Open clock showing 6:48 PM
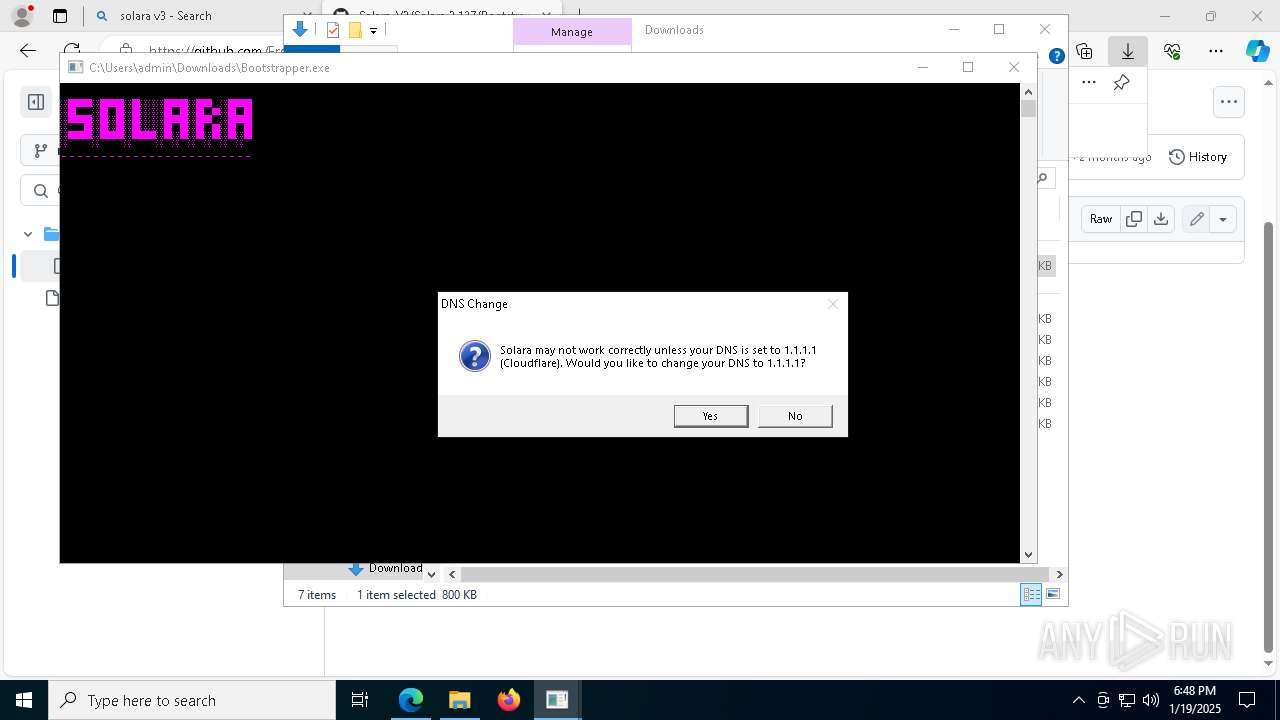 tap(1194, 700)
